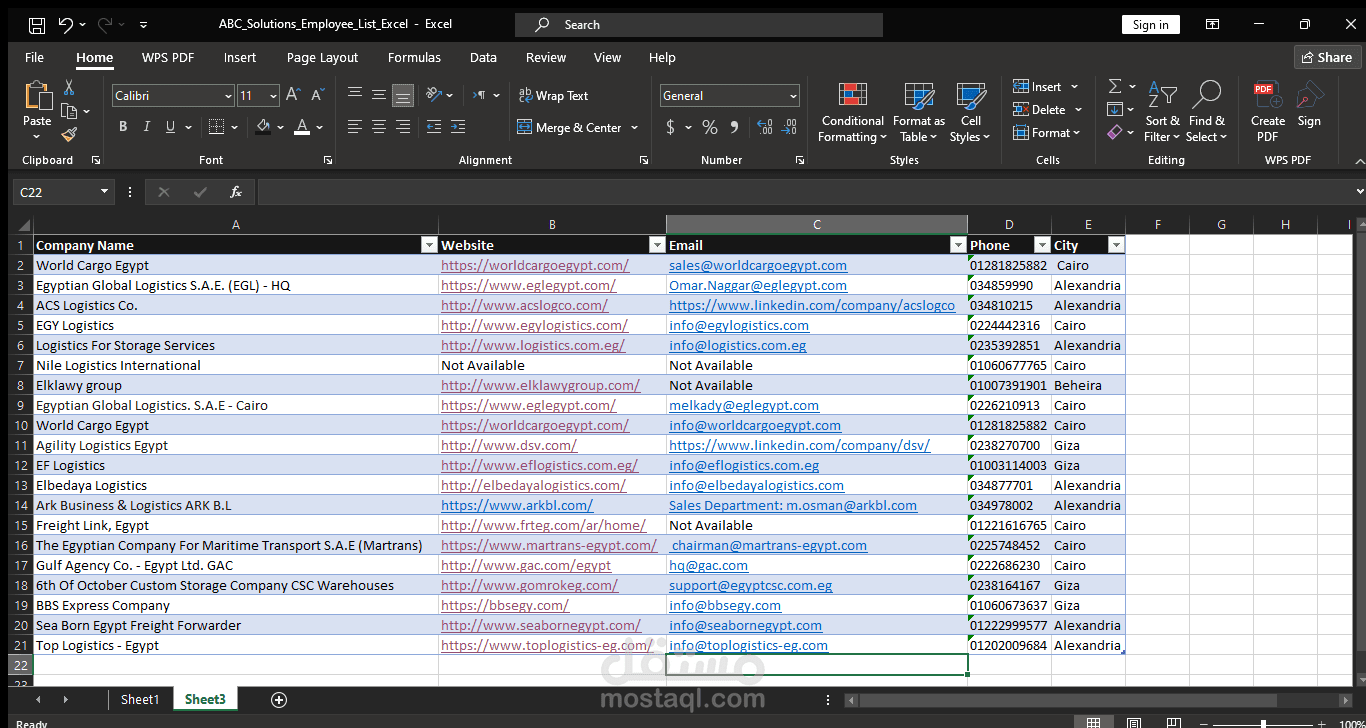Open the File menu
The width and height of the screenshot is (1366, 728).
click(x=34, y=57)
